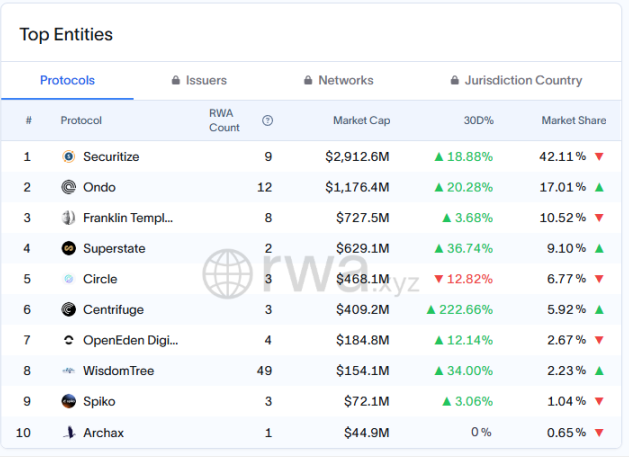Click the $727.5M market cap value
629x458 pixels.
pyautogui.click(x=363, y=218)
